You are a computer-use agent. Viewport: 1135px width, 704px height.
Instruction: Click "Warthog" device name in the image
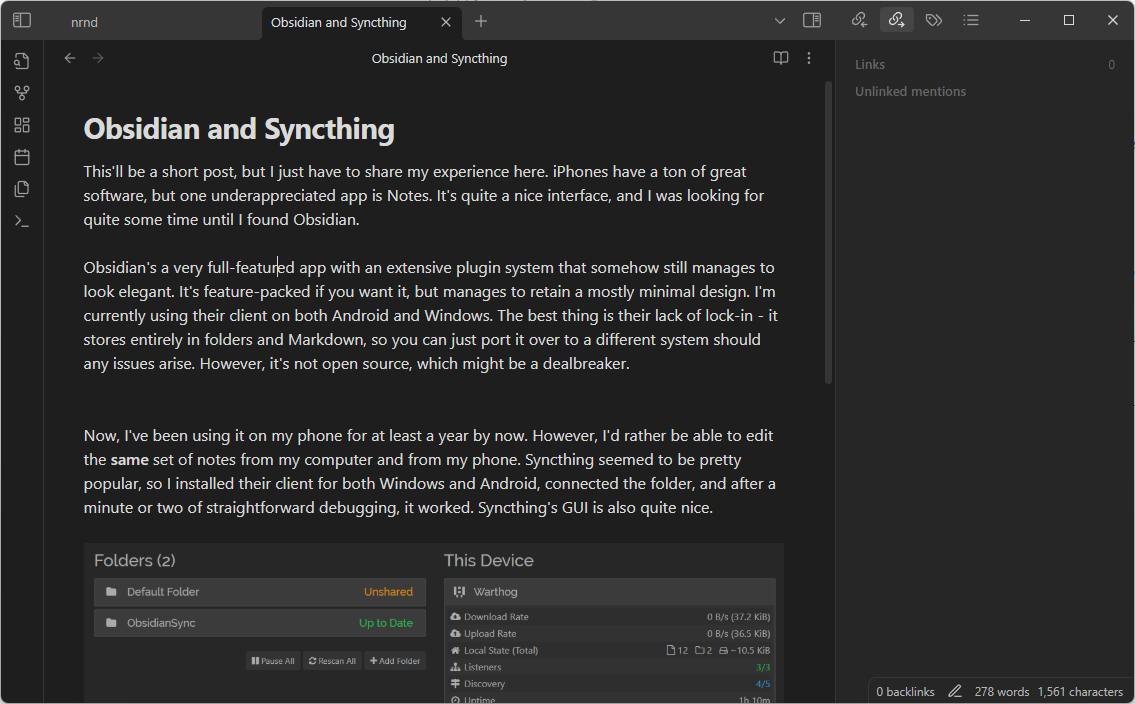click(495, 592)
